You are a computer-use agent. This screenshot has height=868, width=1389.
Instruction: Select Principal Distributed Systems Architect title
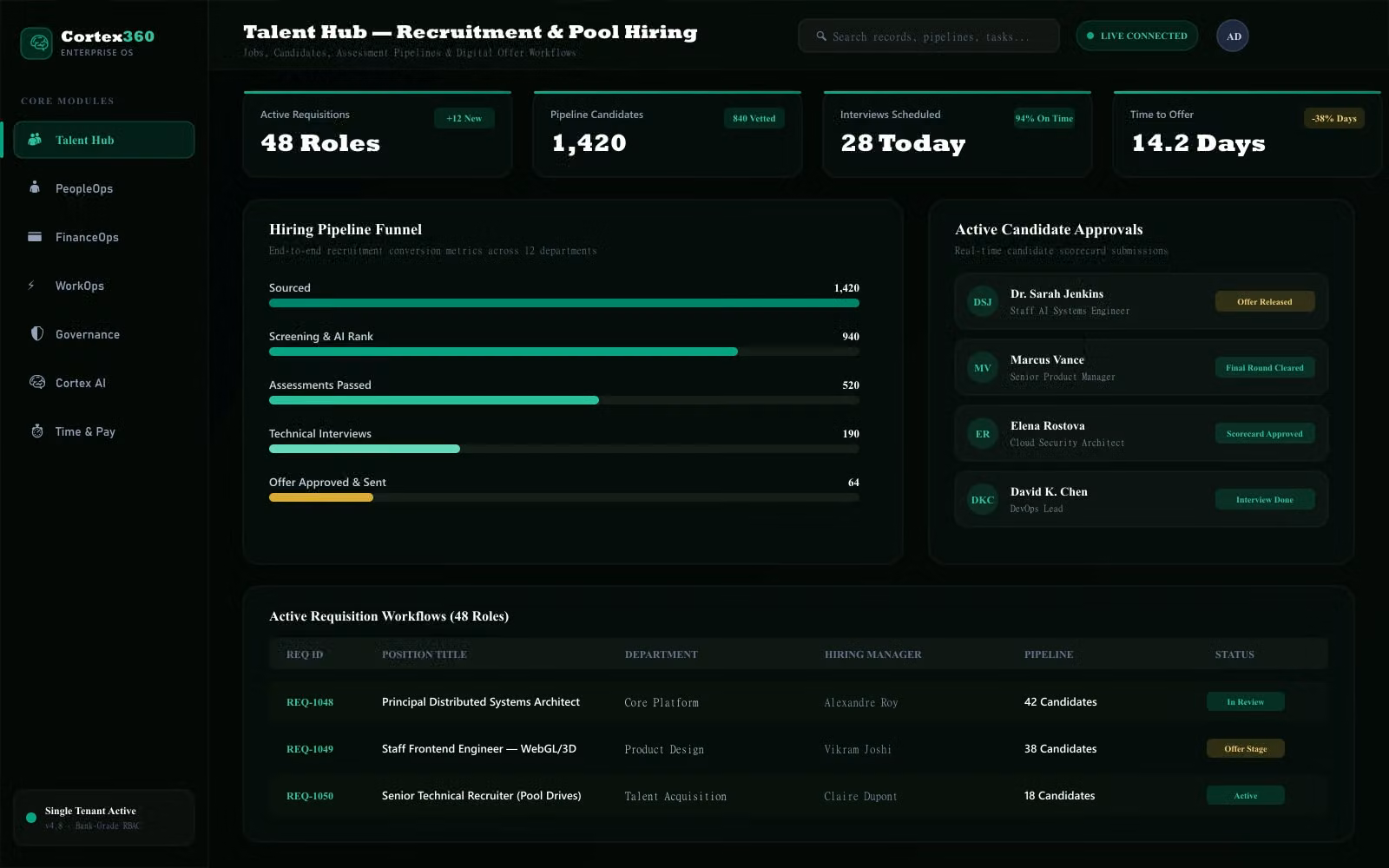click(481, 701)
